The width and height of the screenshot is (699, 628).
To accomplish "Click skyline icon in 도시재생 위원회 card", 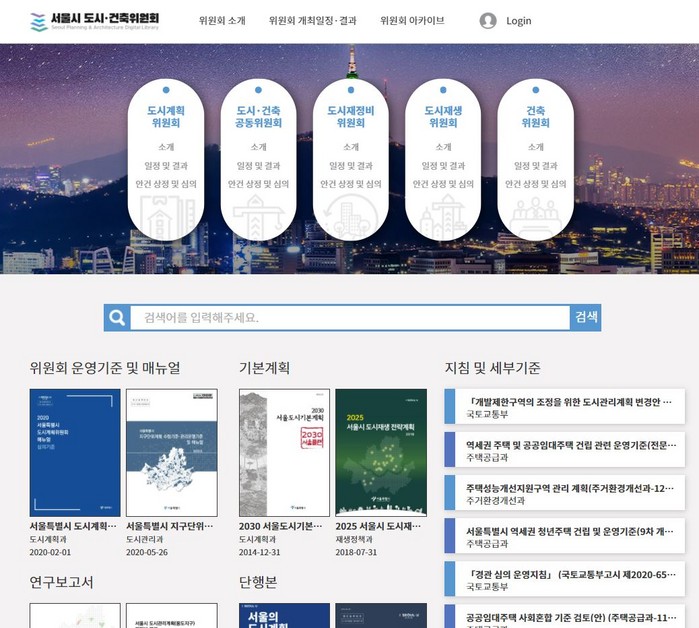I will click(442, 214).
